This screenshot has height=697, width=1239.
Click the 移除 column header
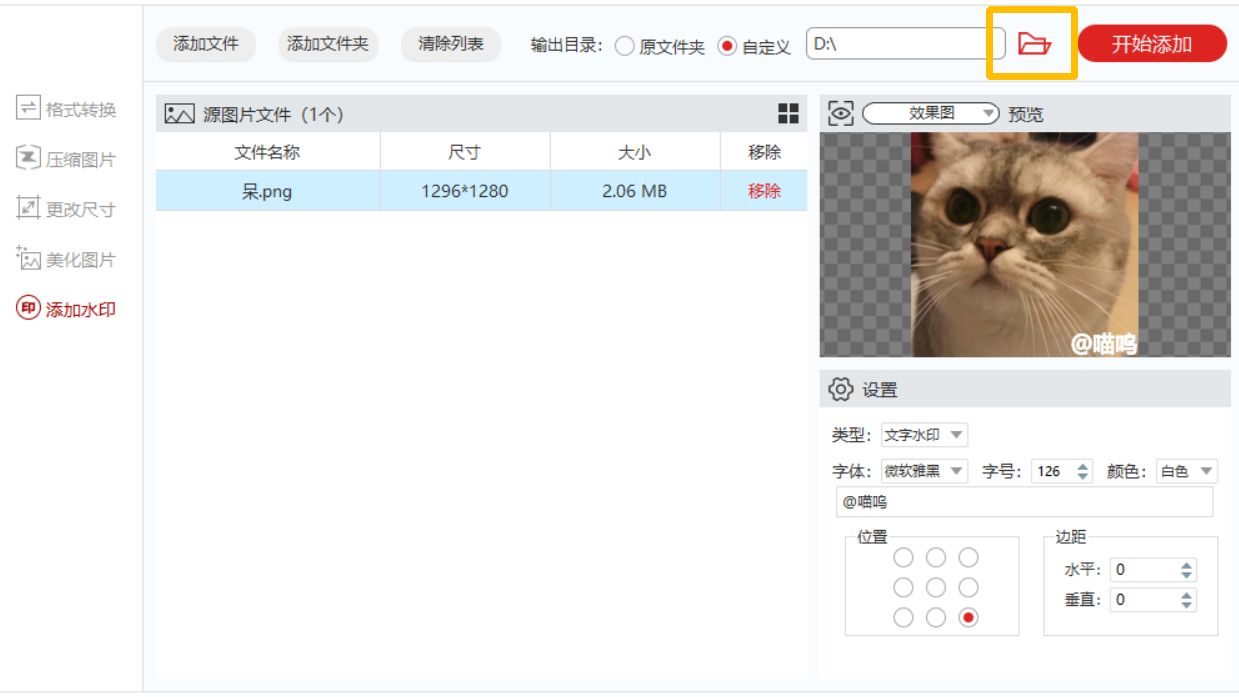tap(764, 152)
